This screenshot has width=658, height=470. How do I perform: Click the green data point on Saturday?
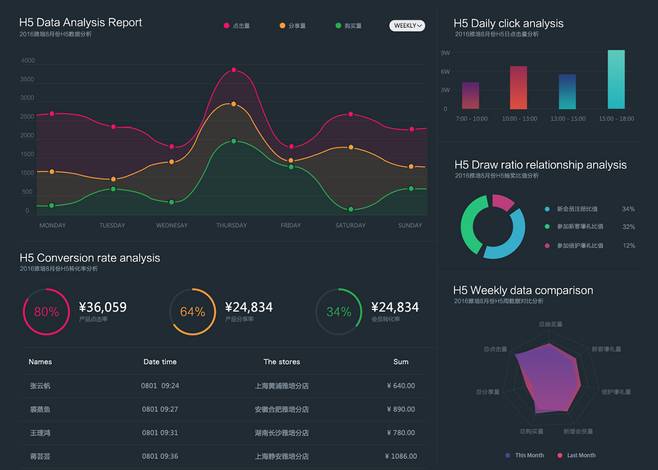click(x=350, y=209)
